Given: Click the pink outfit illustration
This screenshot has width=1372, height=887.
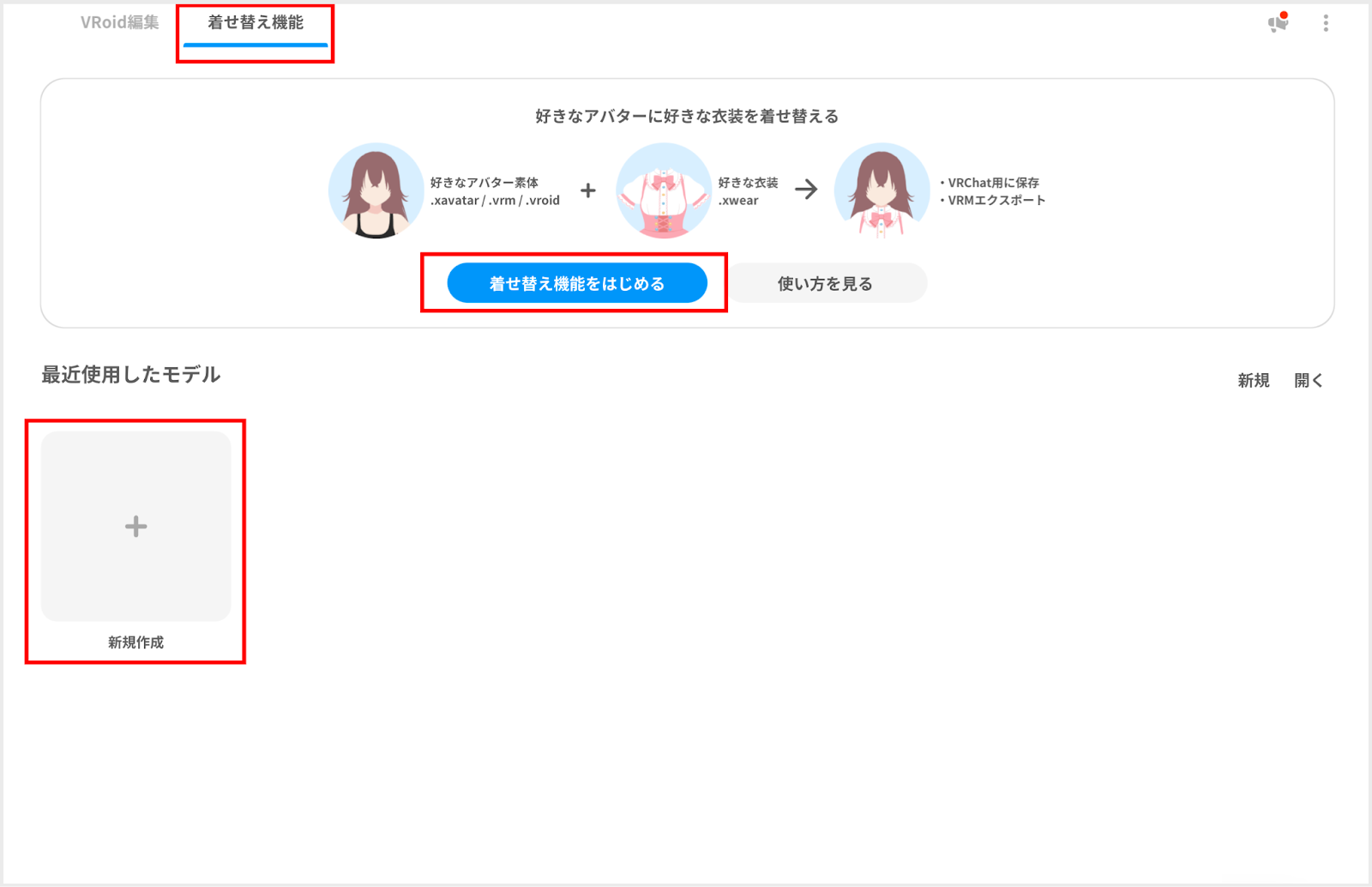Looking at the screenshot, I should coord(663,190).
